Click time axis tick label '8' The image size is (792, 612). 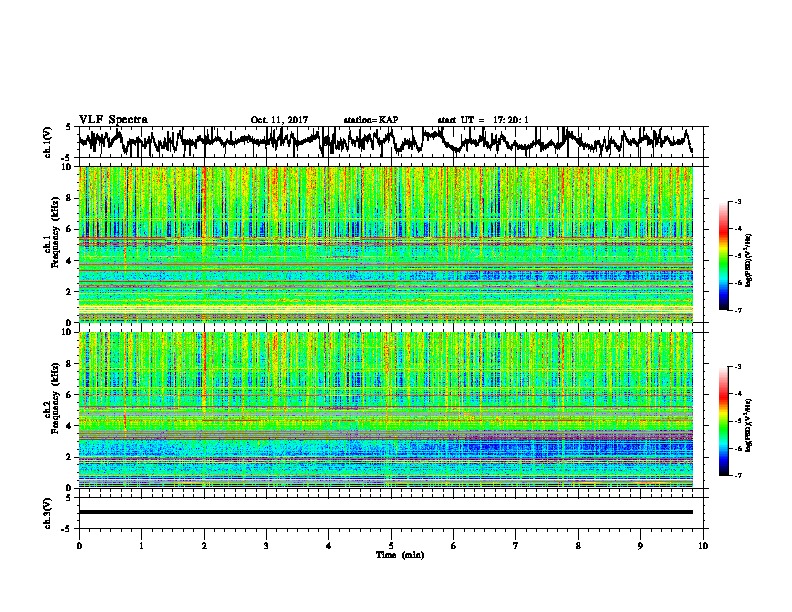(578, 546)
